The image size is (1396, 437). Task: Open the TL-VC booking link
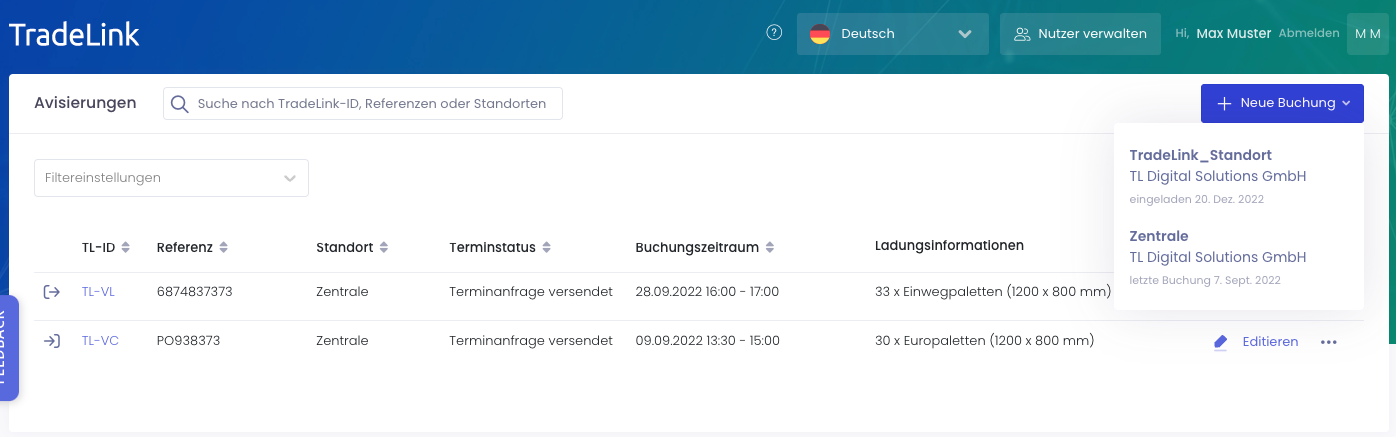[100, 341]
